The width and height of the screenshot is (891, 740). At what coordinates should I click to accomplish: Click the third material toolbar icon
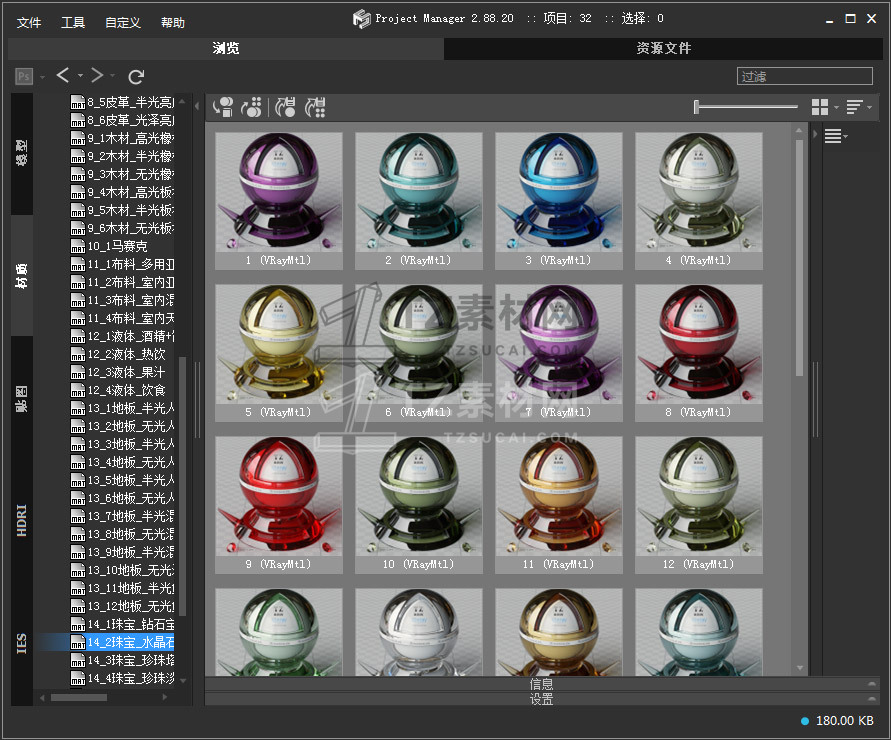click(x=285, y=107)
